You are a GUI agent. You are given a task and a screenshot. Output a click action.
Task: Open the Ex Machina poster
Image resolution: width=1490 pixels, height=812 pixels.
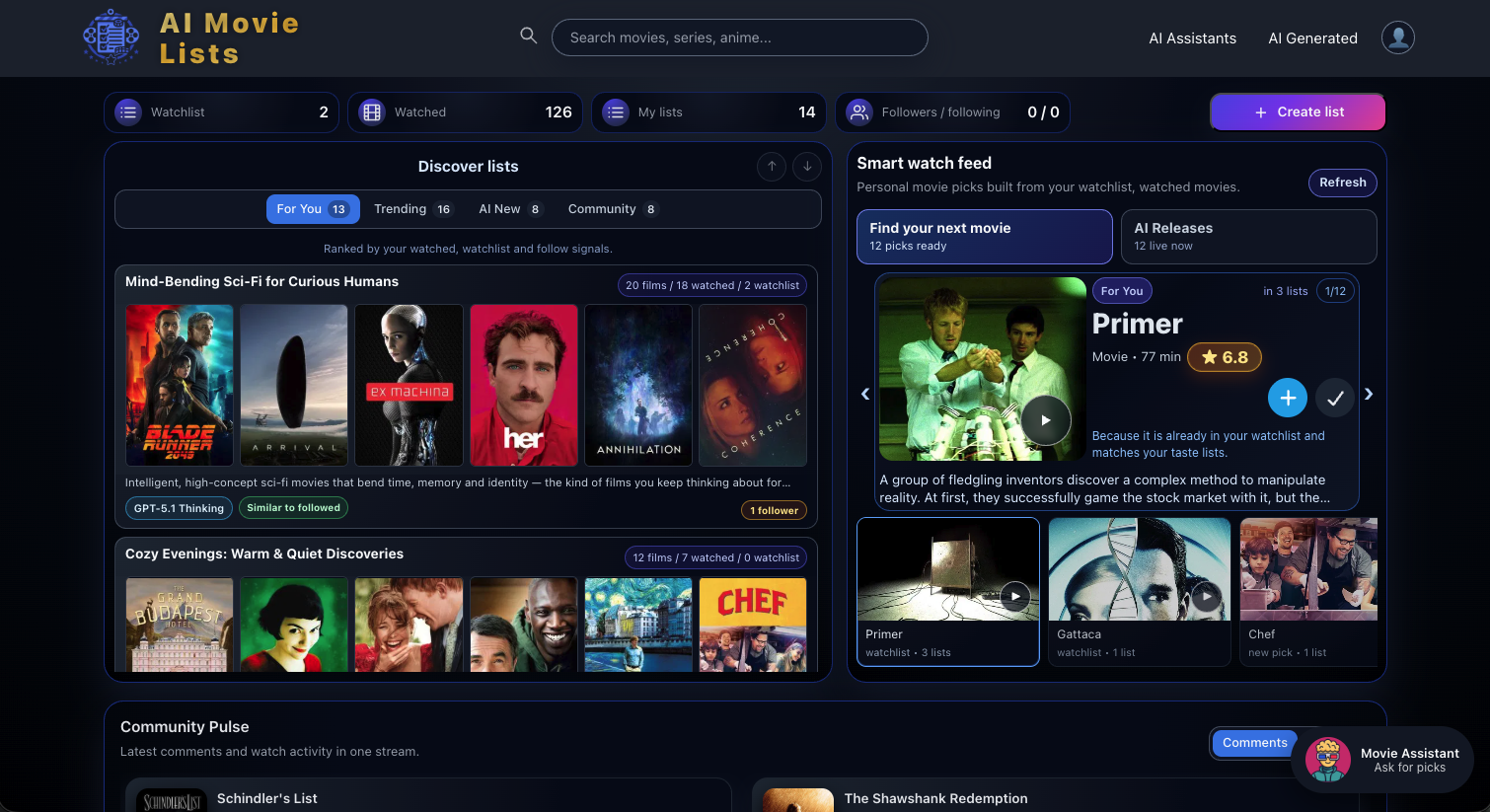409,385
